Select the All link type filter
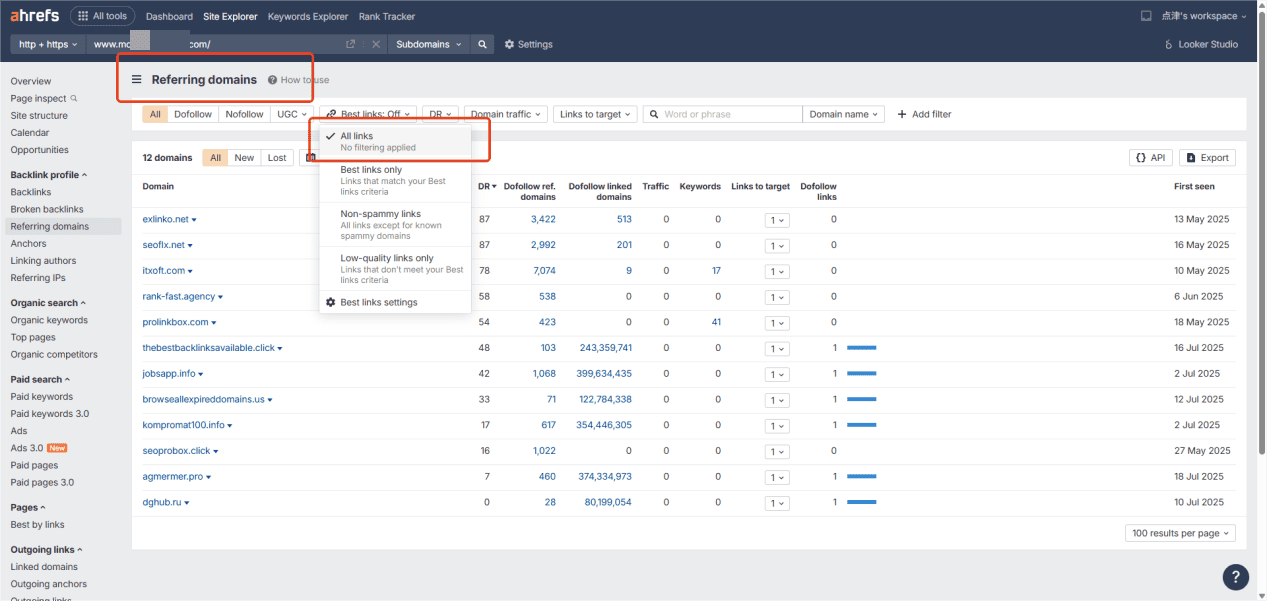Screen dimensions: 1267x601 pyautogui.click(x=155, y=114)
